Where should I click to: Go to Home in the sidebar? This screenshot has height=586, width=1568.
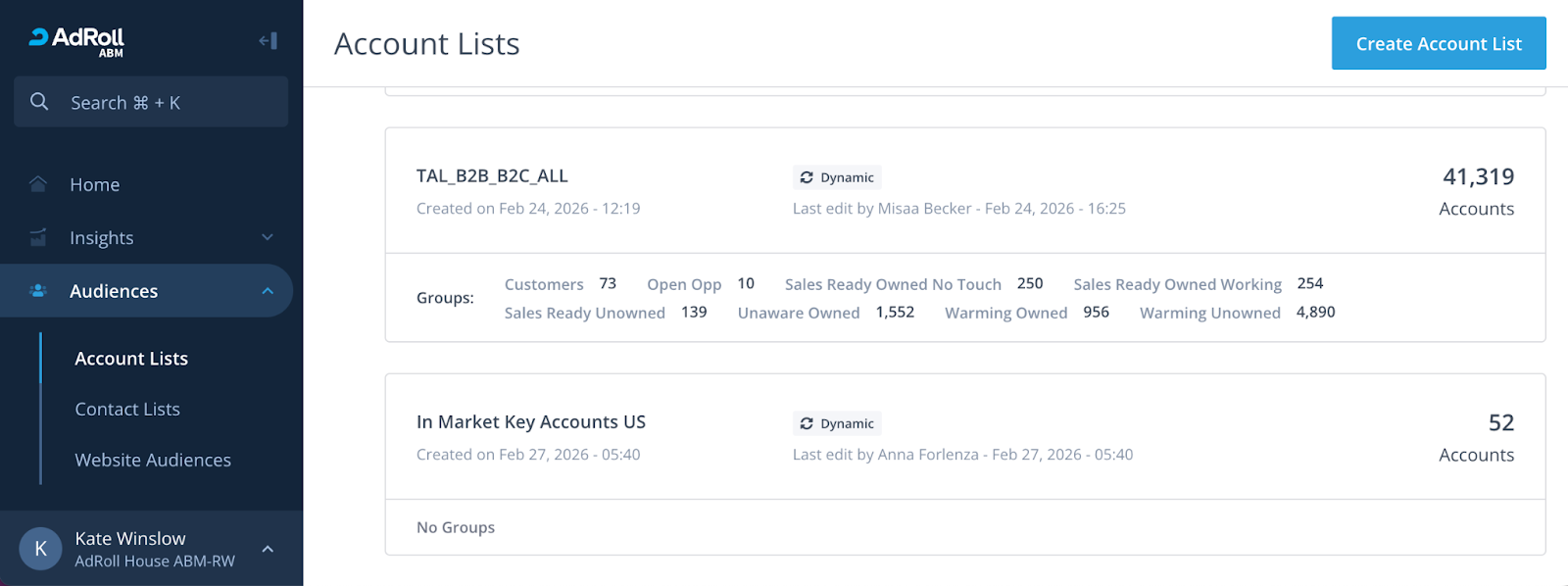pos(95,184)
